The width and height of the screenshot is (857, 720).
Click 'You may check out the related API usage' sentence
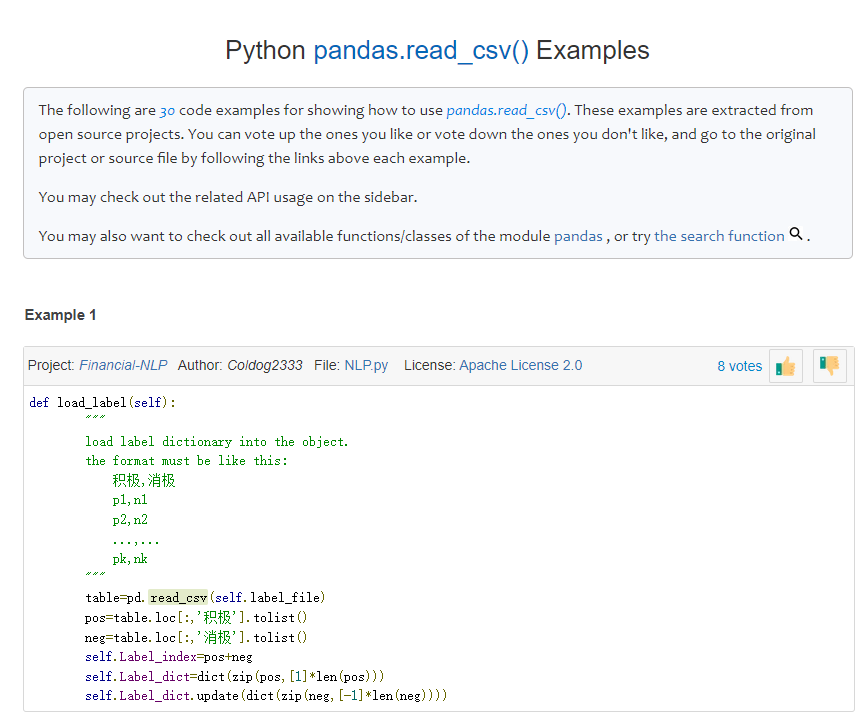pos(228,197)
